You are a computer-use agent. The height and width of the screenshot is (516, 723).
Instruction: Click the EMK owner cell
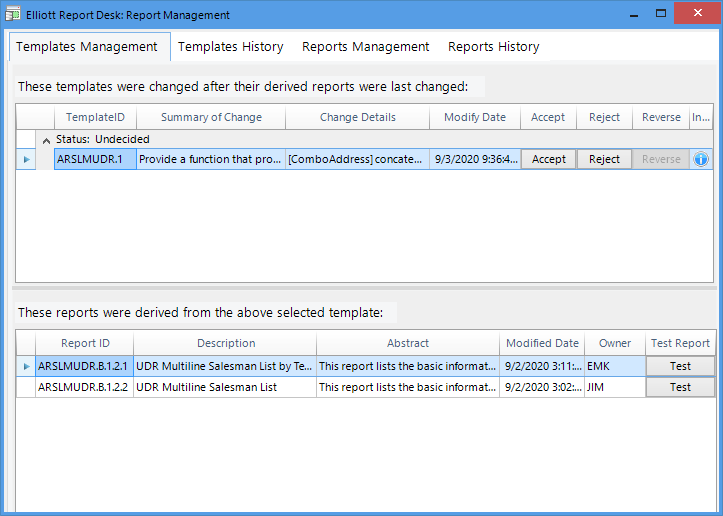click(615, 366)
